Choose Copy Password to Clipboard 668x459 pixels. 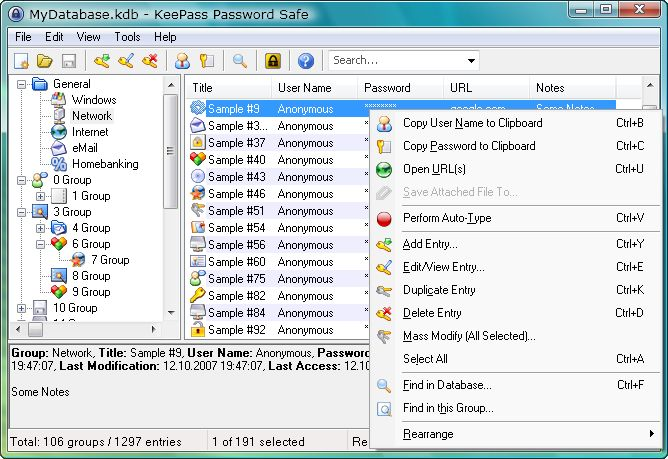[x=468, y=146]
